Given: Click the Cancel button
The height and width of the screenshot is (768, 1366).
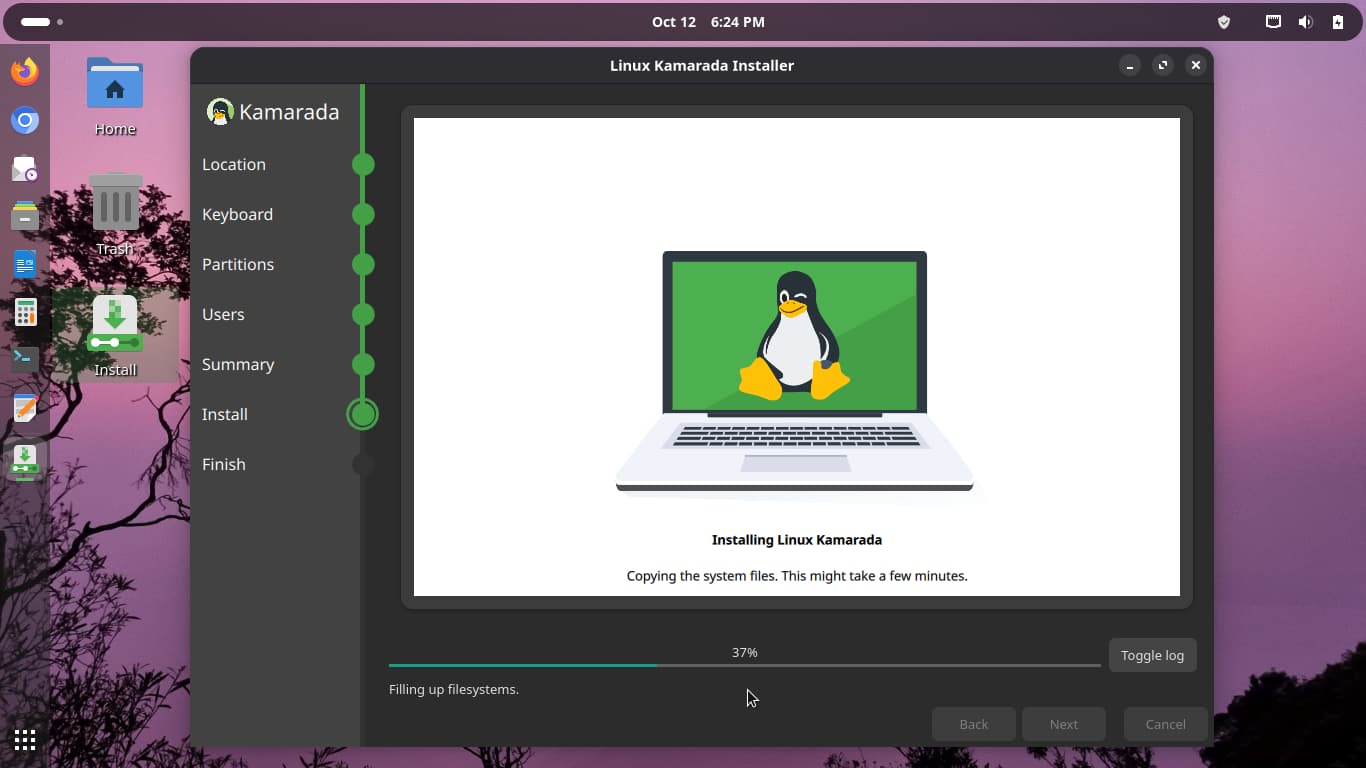Looking at the screenshot, I should [x=1165, y=724].
